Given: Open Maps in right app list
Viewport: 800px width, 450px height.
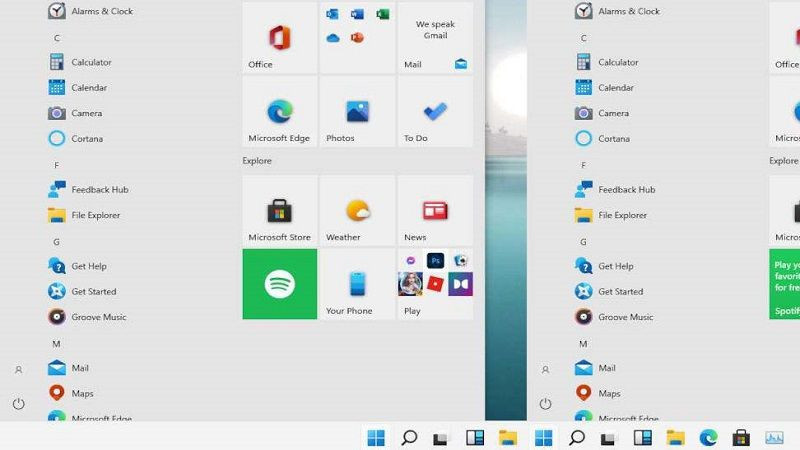Looking at the screenshot, I should click(x=597, y=393).
